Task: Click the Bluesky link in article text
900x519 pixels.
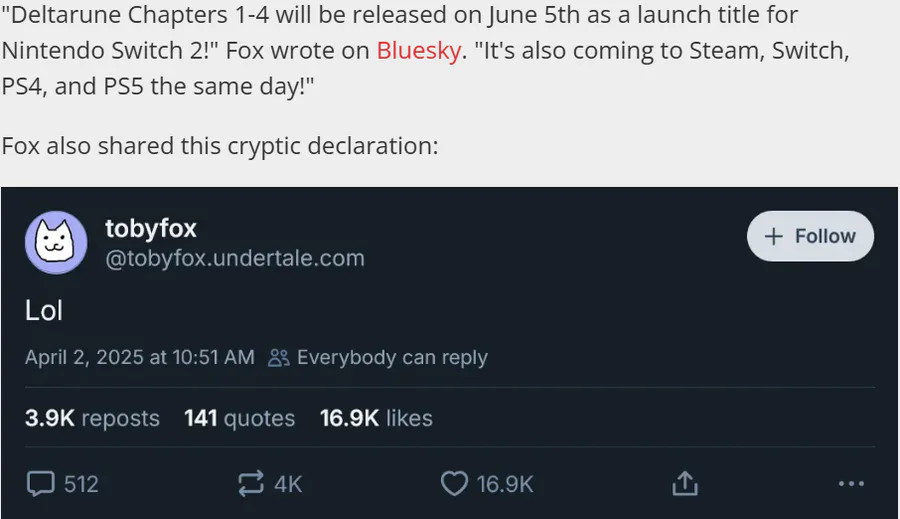Action: (418, 51)
